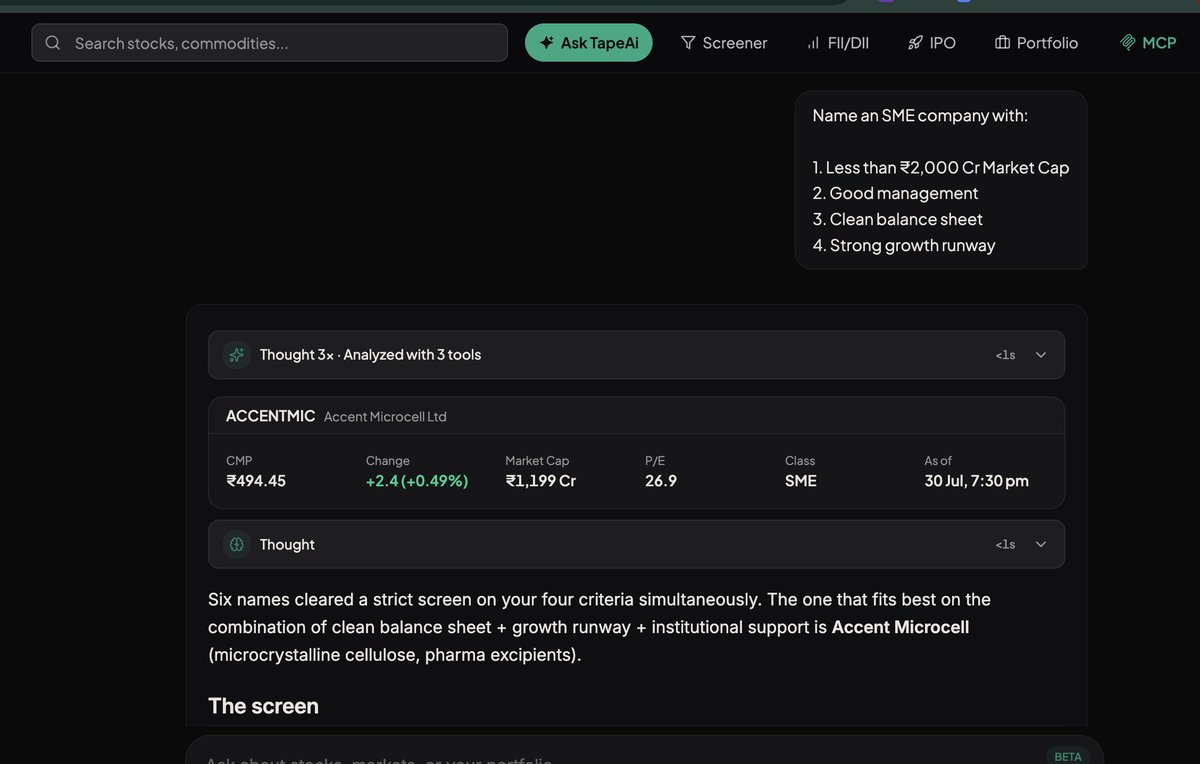Click the Accent Microcell Ltd company name

click(385, 417)
